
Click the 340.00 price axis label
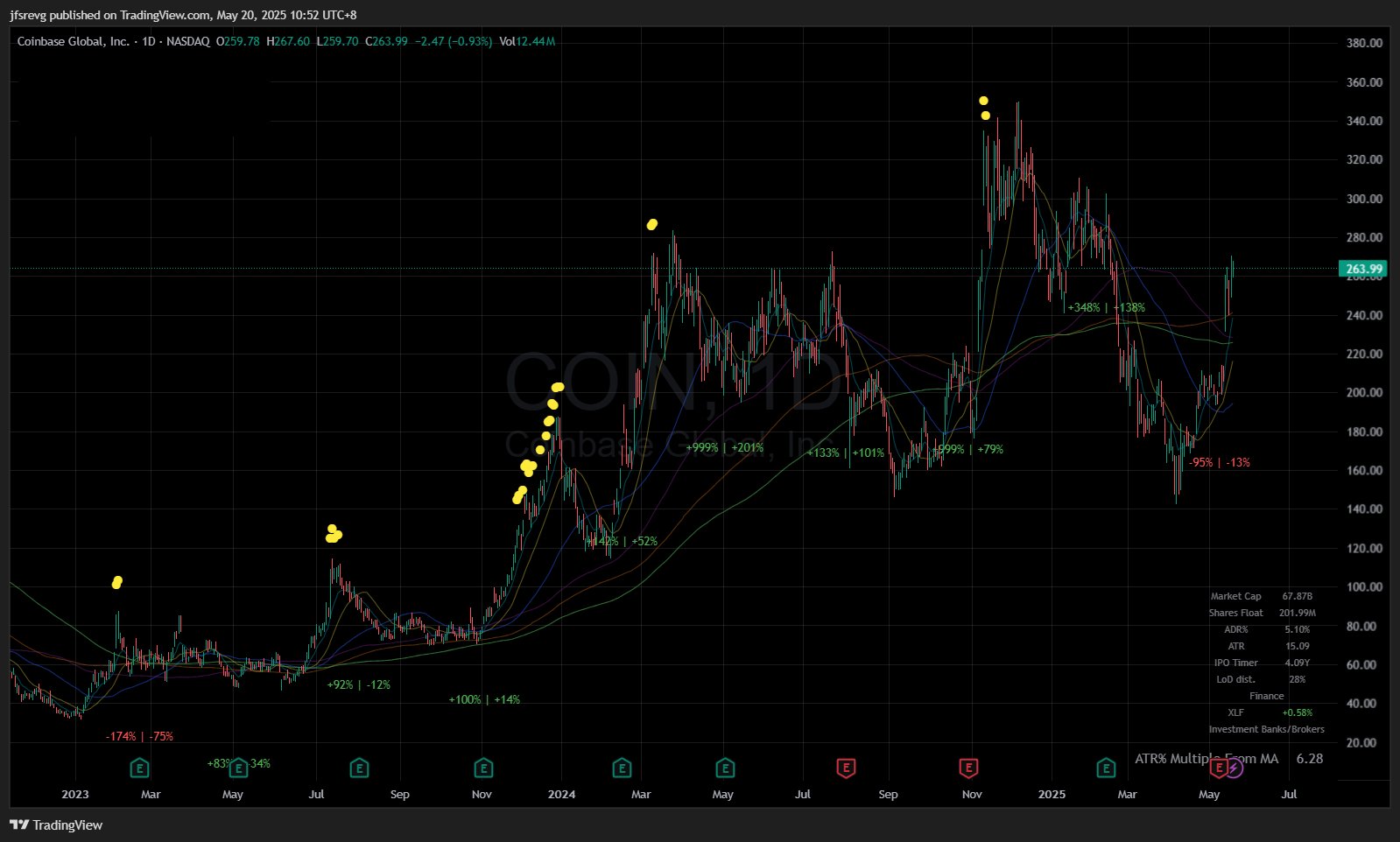point(1364,121)
